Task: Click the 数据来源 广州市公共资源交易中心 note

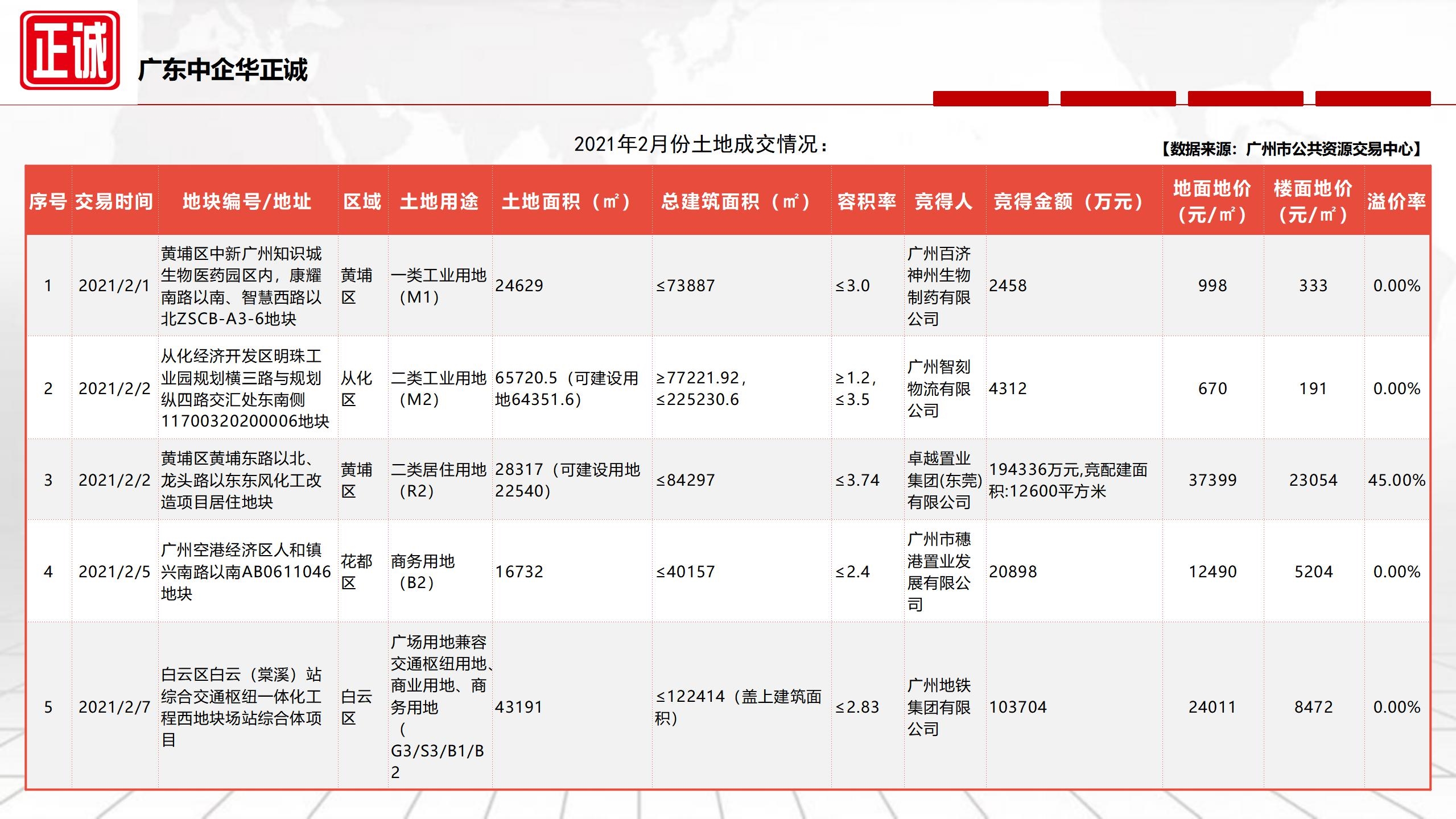Action: tap(1290, 149)
